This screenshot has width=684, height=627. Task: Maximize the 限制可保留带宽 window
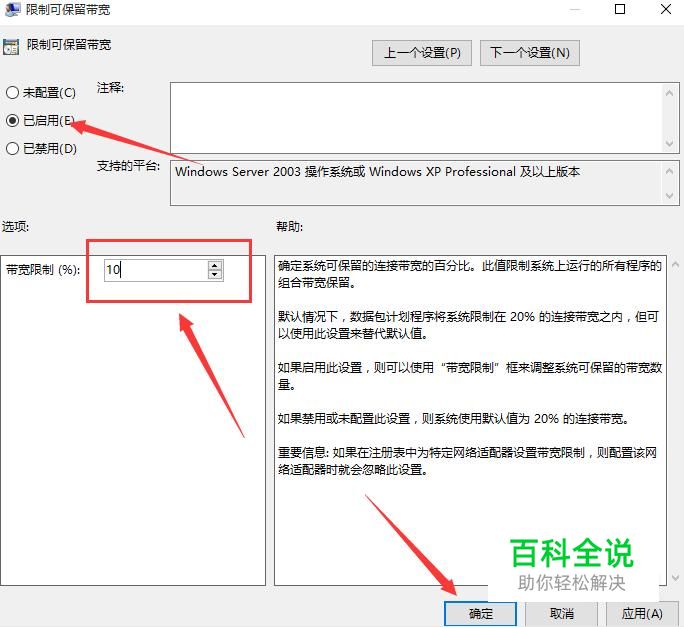(619, 9)
